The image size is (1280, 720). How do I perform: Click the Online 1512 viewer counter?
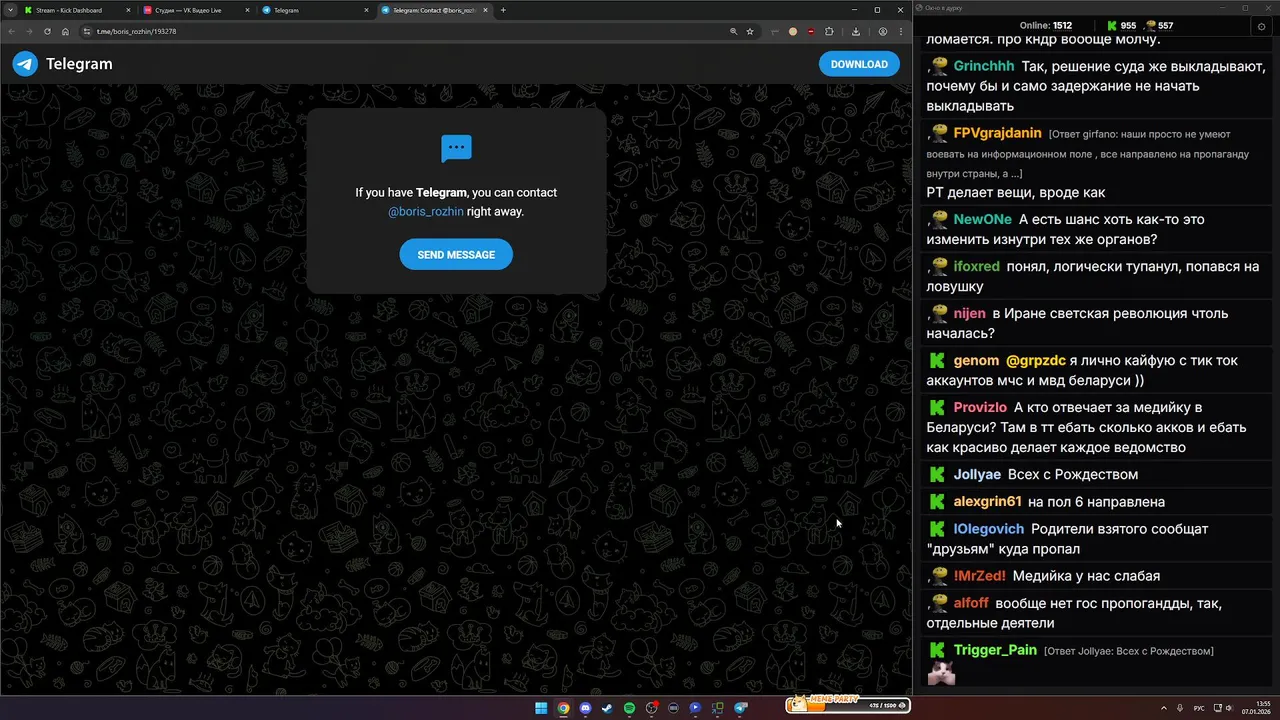point(1046,26)
